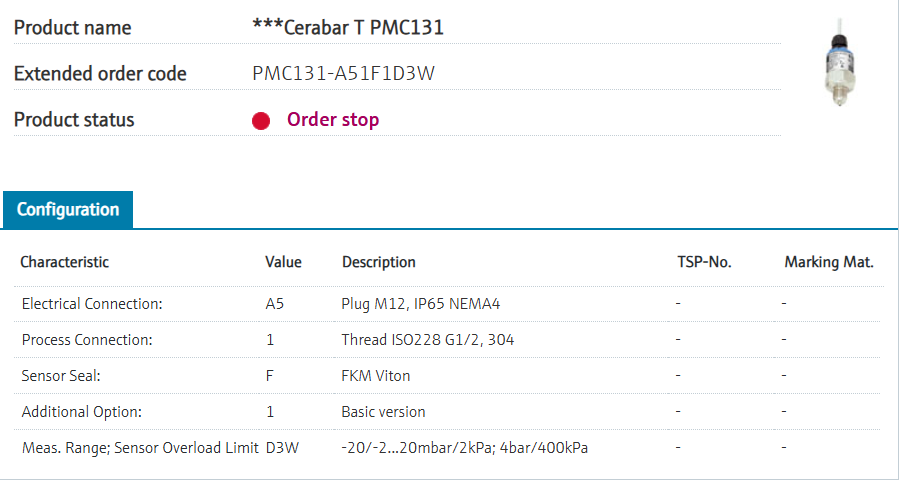The height and width of the screenshot is (481, 899).
Task: Open the Configuration tab
Action: click(x=68, y=210)
